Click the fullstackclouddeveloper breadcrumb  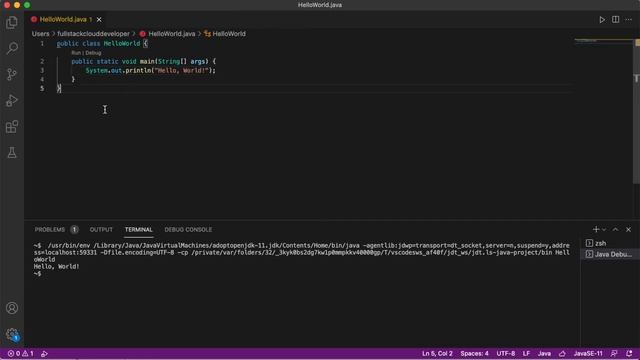pyautogui.click(x=93, y=34)
